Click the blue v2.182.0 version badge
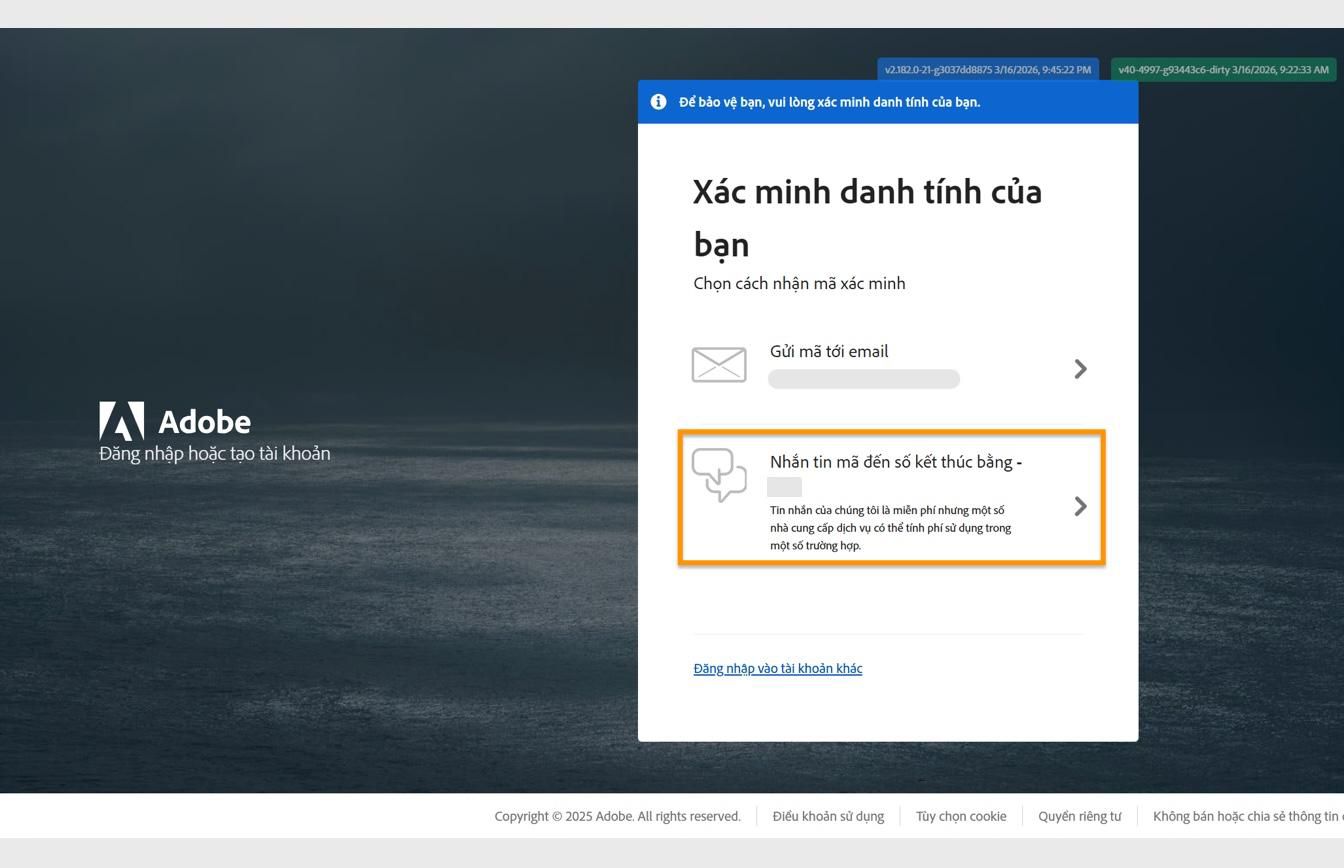This screenshot has width=1344, height=868. (987, 69)
